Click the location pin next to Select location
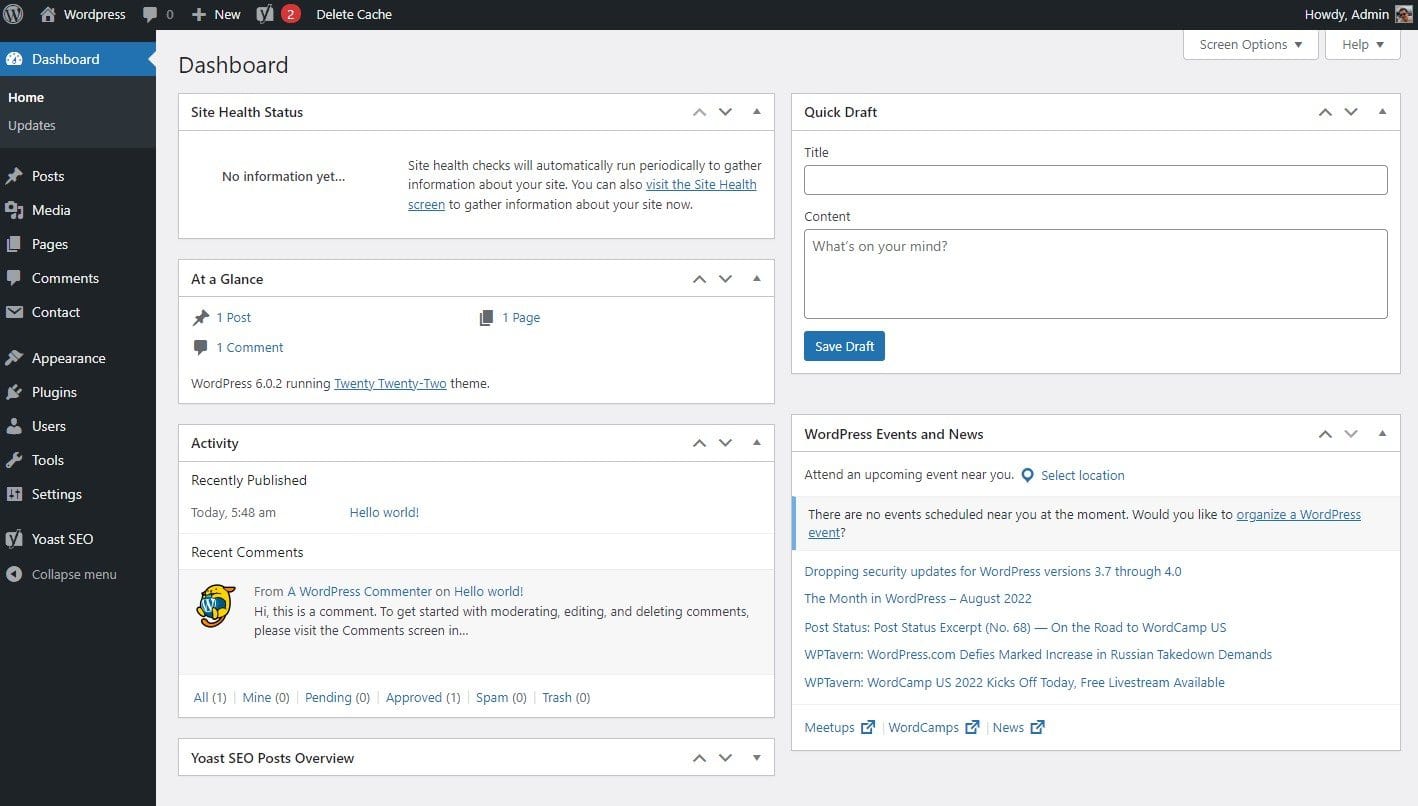Image resolution: width=1418 pixels, height=806 pixels. pos(1028,475)
